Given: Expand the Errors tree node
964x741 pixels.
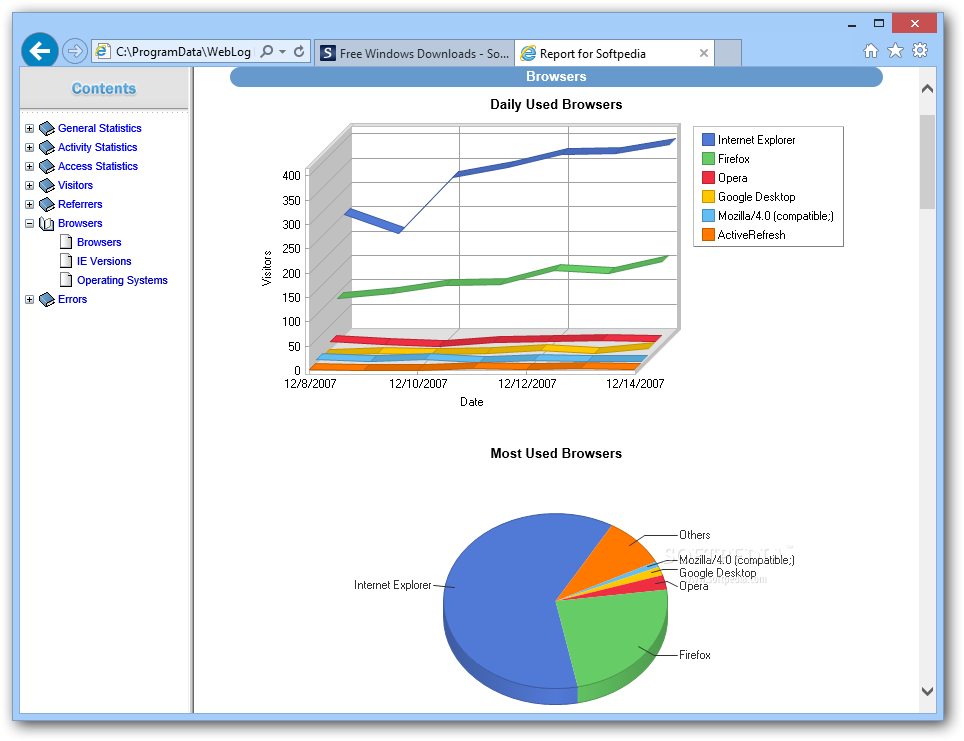Looking at the screenshot, I should tap(30, 299).
